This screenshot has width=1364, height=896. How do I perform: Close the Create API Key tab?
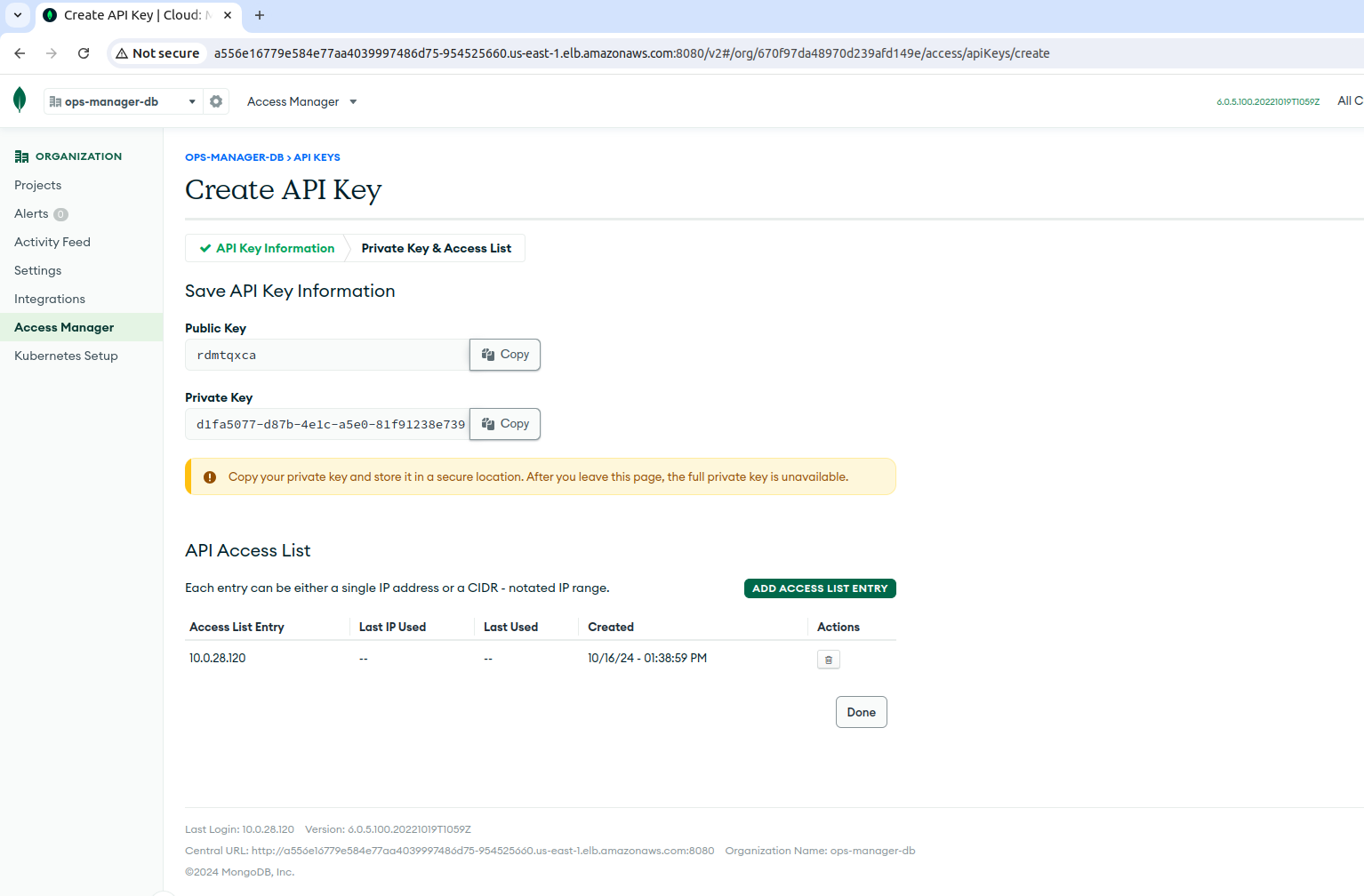[228, 15]
